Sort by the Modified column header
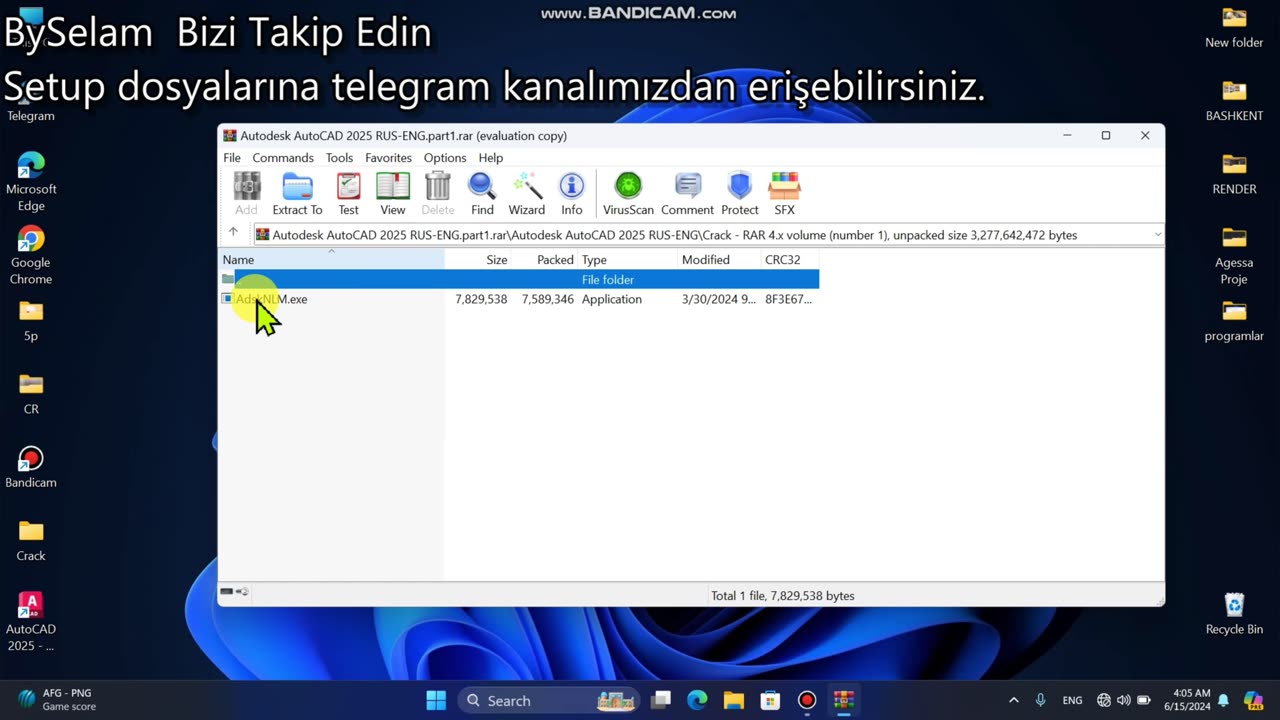Image resolution: width=1280 pixels, height=720 pixels. tap(720, 259)
